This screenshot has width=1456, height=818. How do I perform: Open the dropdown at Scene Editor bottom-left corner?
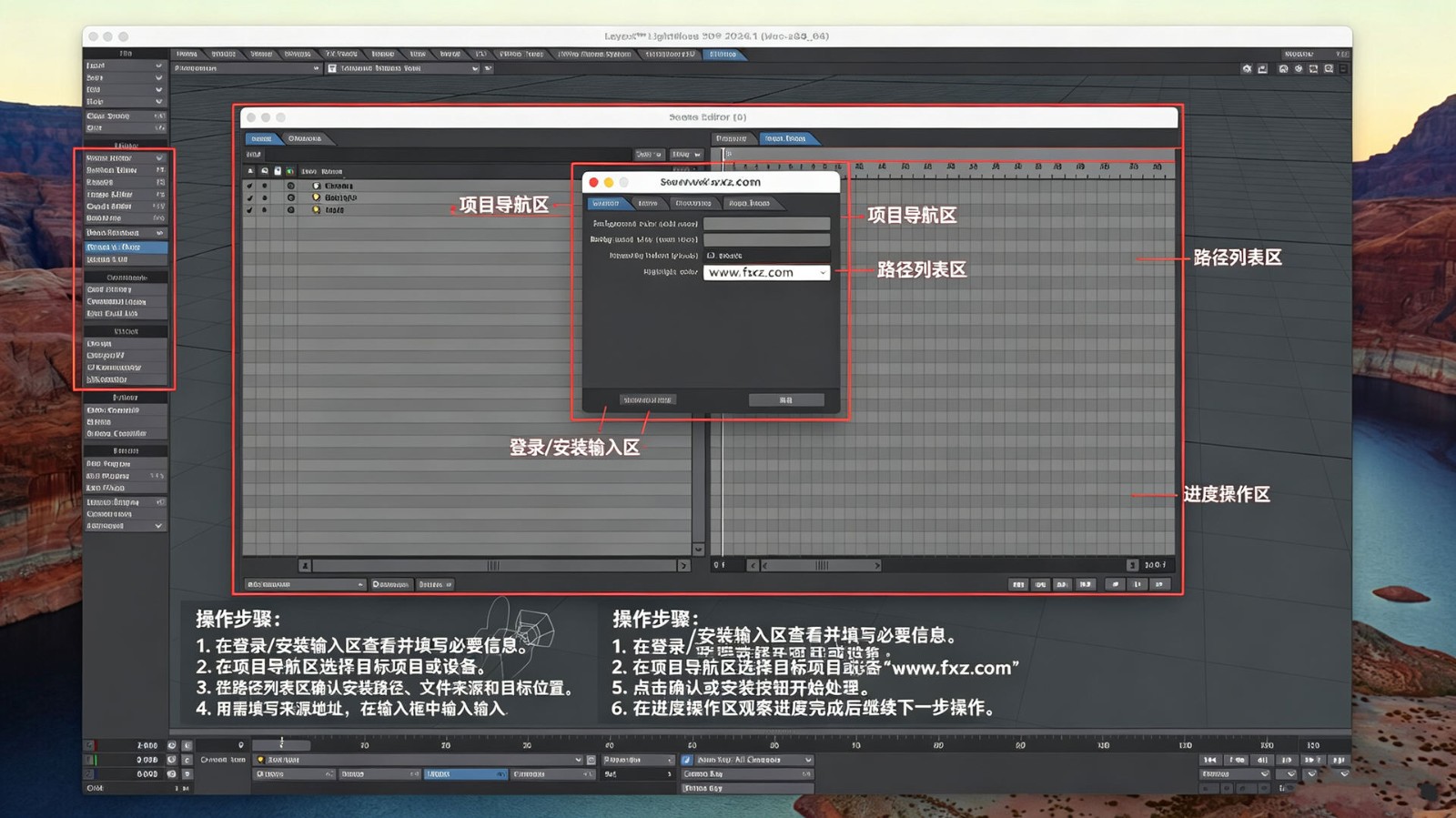(x=305, y=584)
